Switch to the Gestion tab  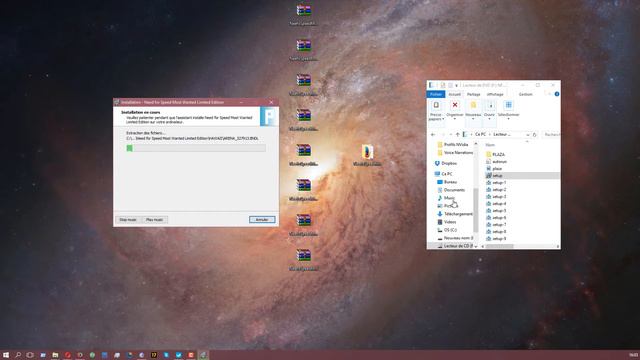(x=526, y=94)
